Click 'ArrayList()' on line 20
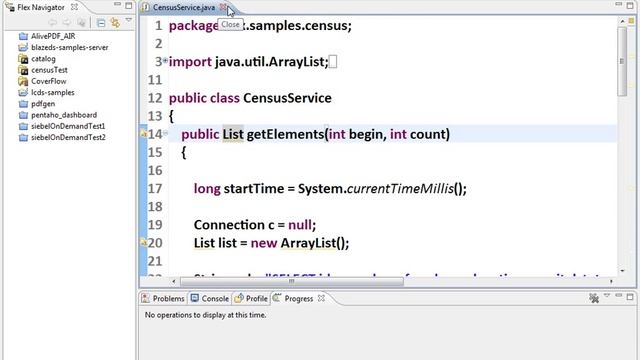 [x=314, y=243]
